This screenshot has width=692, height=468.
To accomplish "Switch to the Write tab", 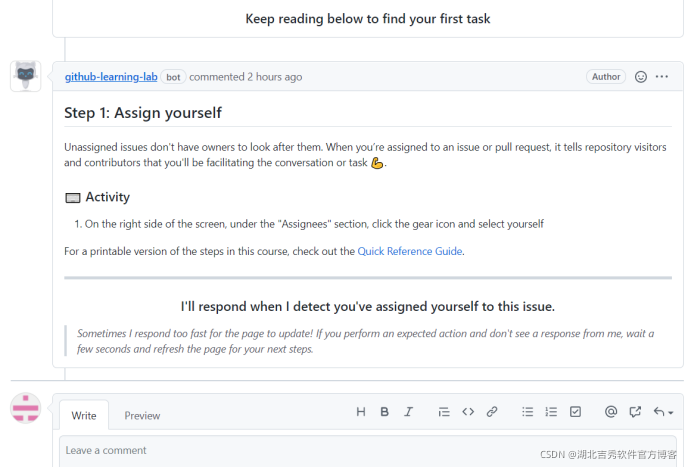I will tap(84, 415).
